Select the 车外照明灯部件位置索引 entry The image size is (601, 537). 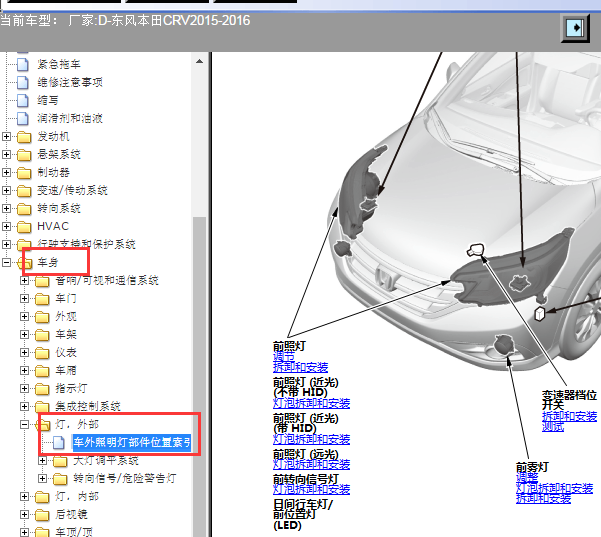pos(132,443)
